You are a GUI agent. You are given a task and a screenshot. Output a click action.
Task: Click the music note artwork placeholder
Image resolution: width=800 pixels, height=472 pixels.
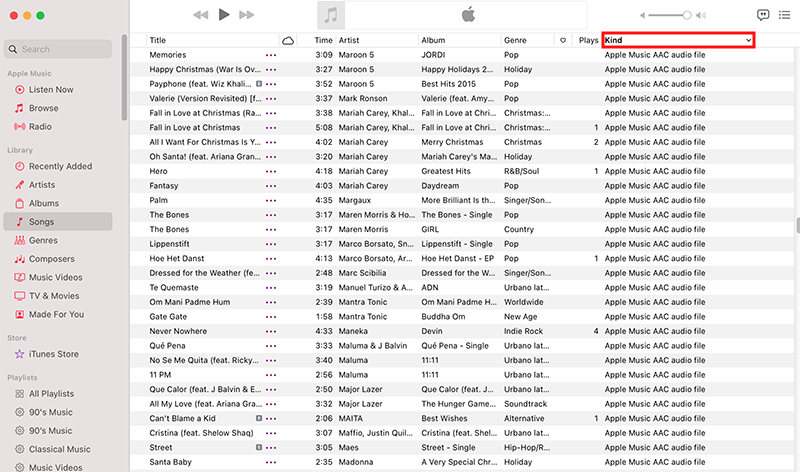click(x=331, y=15)
